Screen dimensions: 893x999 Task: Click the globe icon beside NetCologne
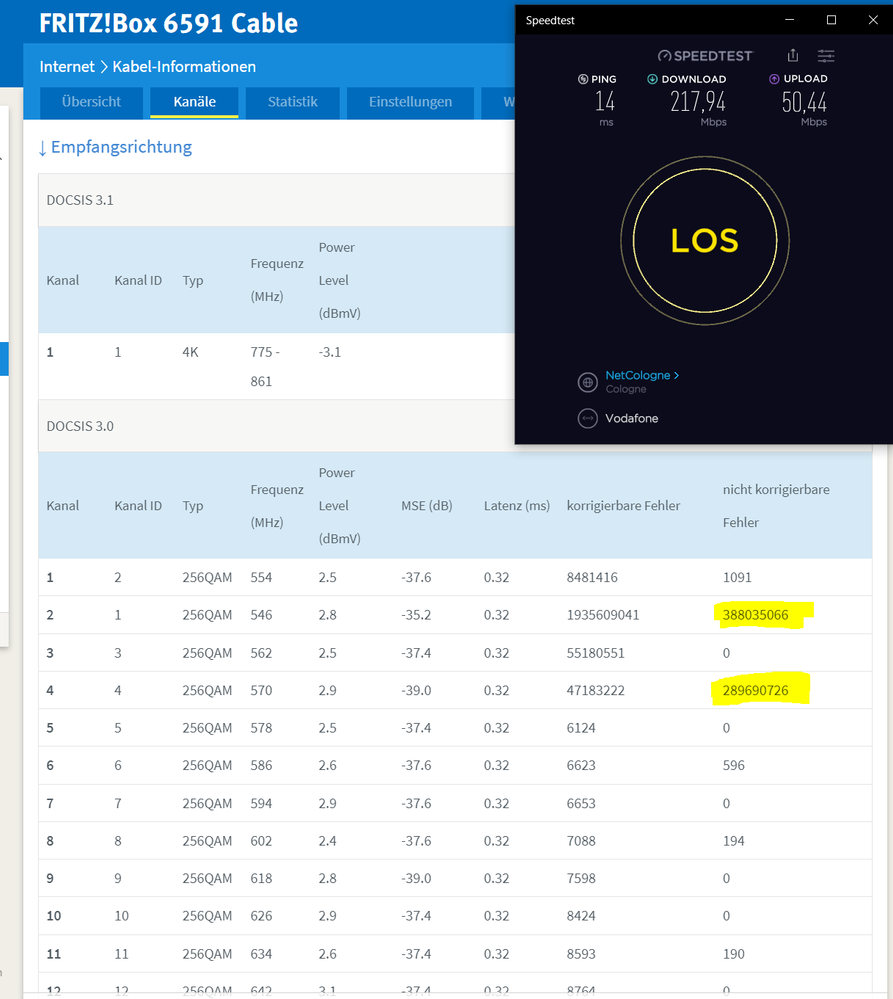(587, 382)
